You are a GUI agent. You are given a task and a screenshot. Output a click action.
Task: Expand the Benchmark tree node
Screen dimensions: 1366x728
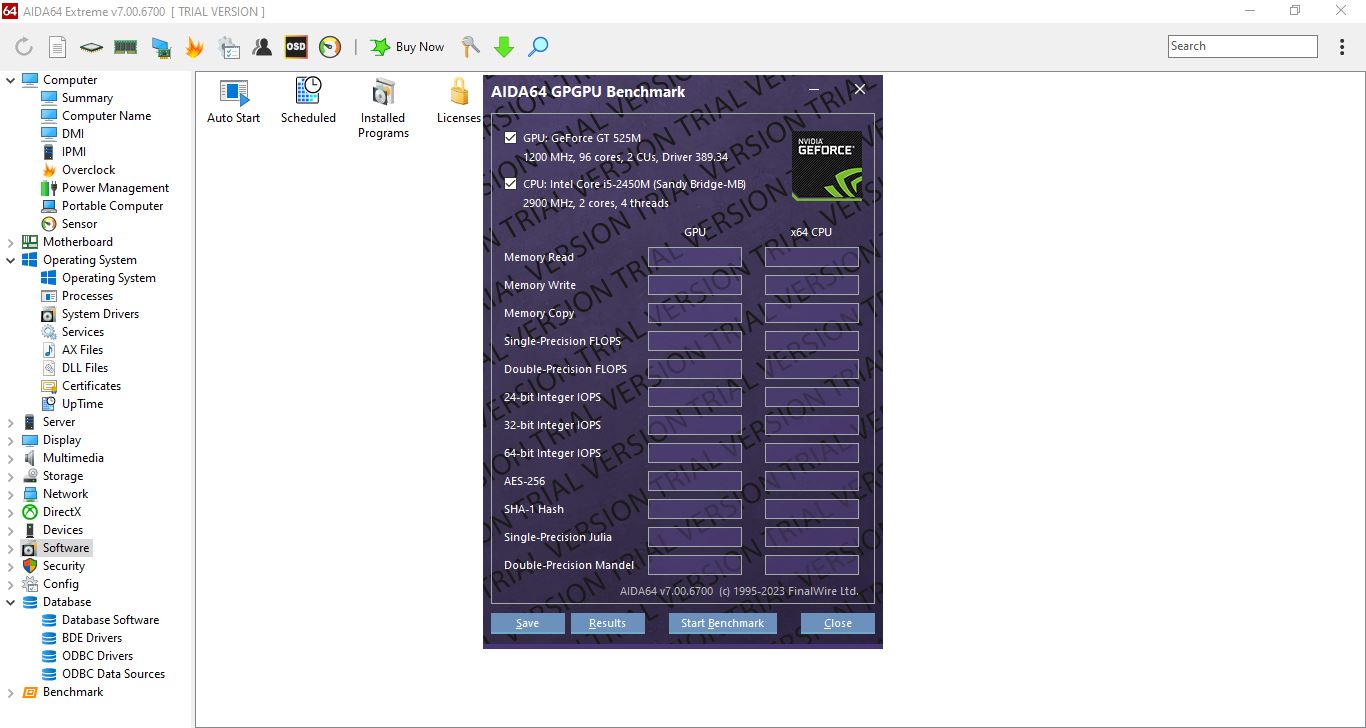[x=11, y=692]
